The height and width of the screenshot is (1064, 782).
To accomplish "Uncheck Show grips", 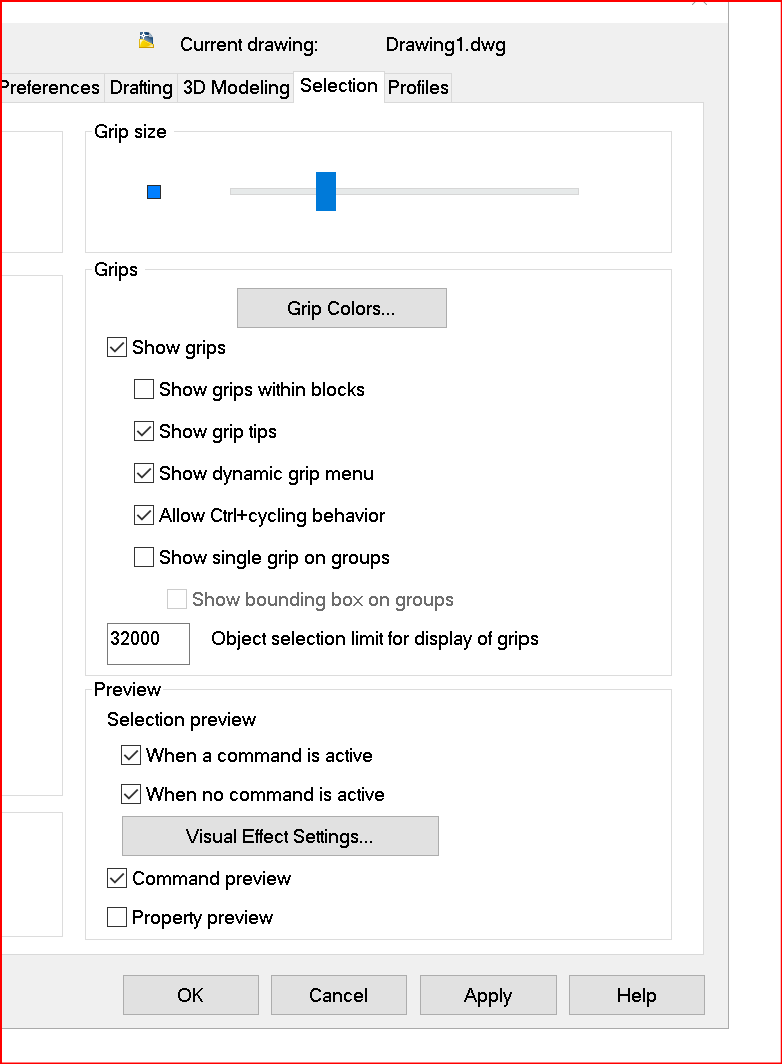I will point(116,347).
